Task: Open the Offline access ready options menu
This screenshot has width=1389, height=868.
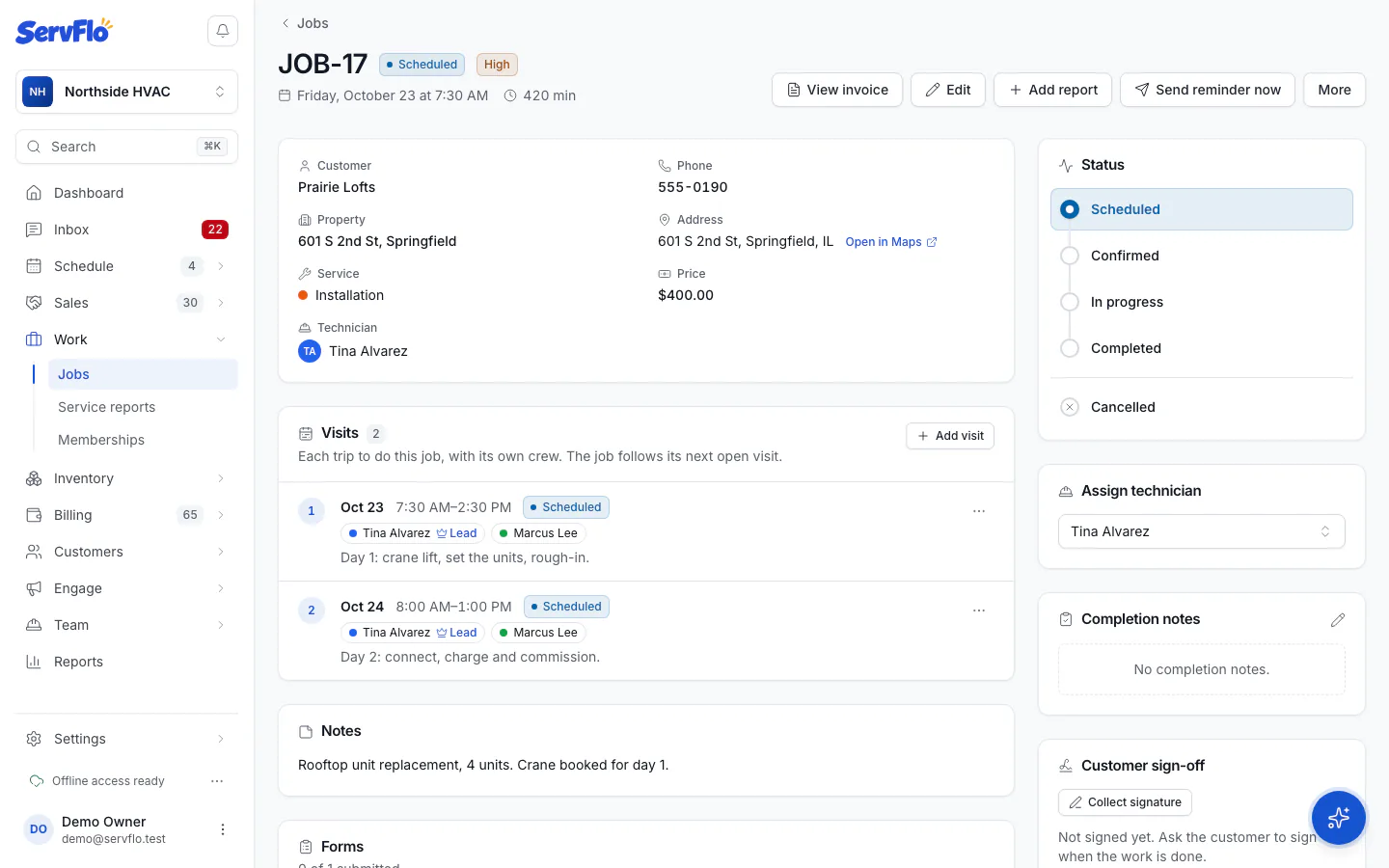Action: pos(217,781)
